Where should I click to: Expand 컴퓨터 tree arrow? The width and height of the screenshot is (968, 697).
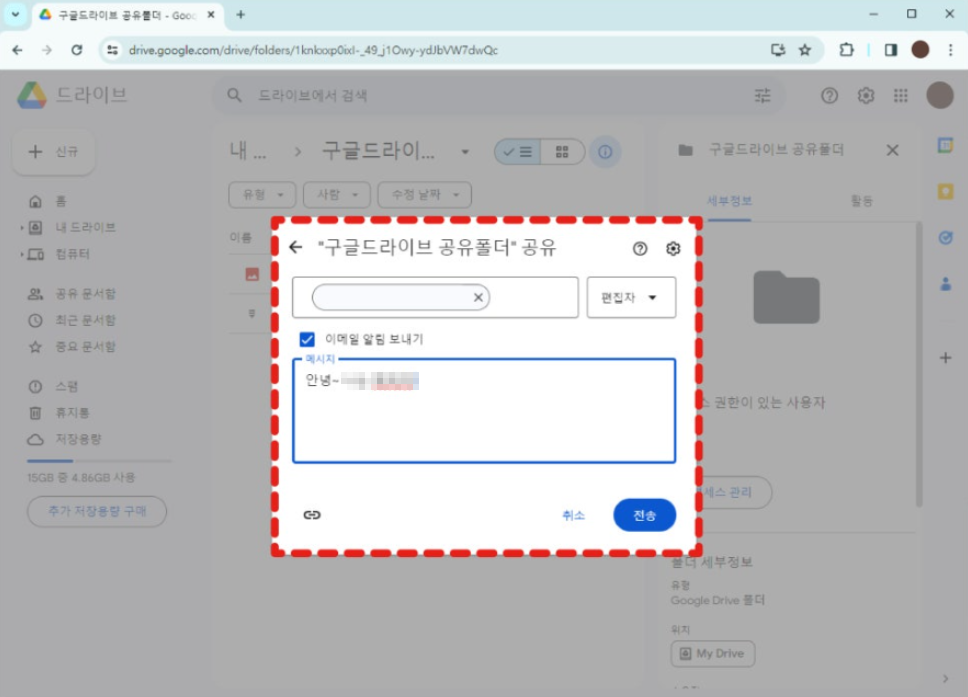22,254
